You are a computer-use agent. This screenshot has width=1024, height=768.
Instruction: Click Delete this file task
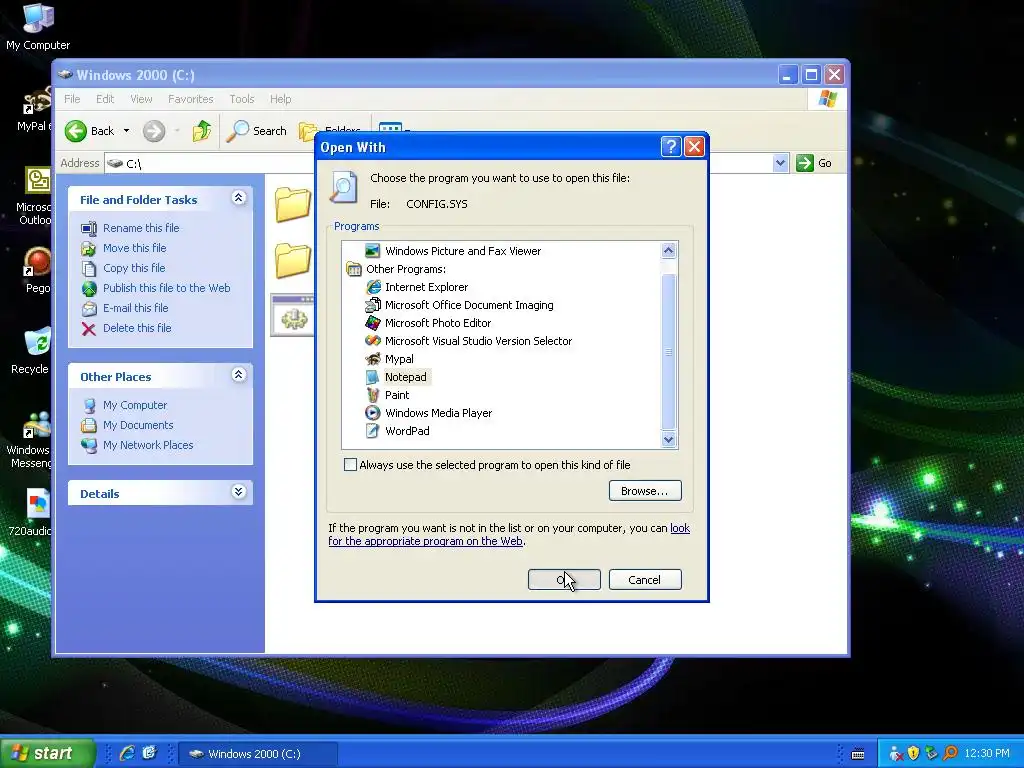(137, 328)
